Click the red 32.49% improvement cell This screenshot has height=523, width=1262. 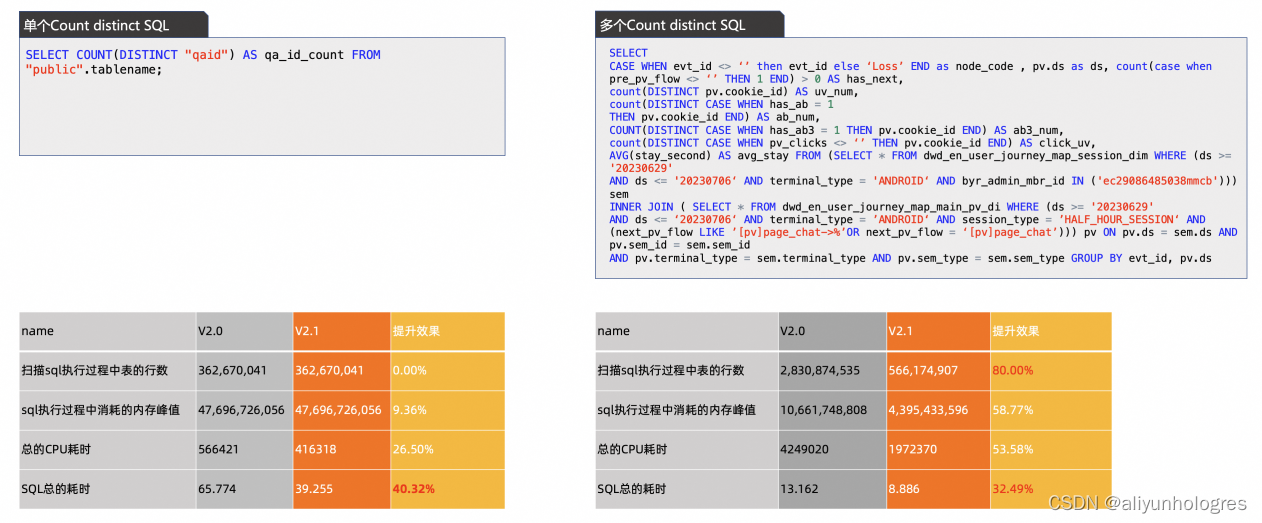coord(1050,489)
